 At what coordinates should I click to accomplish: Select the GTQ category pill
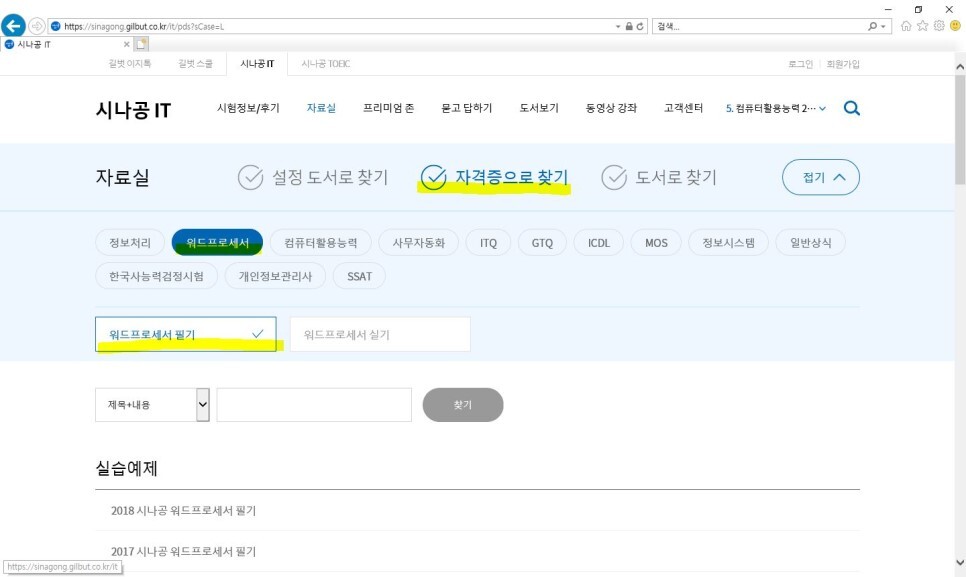click(542, 243)
